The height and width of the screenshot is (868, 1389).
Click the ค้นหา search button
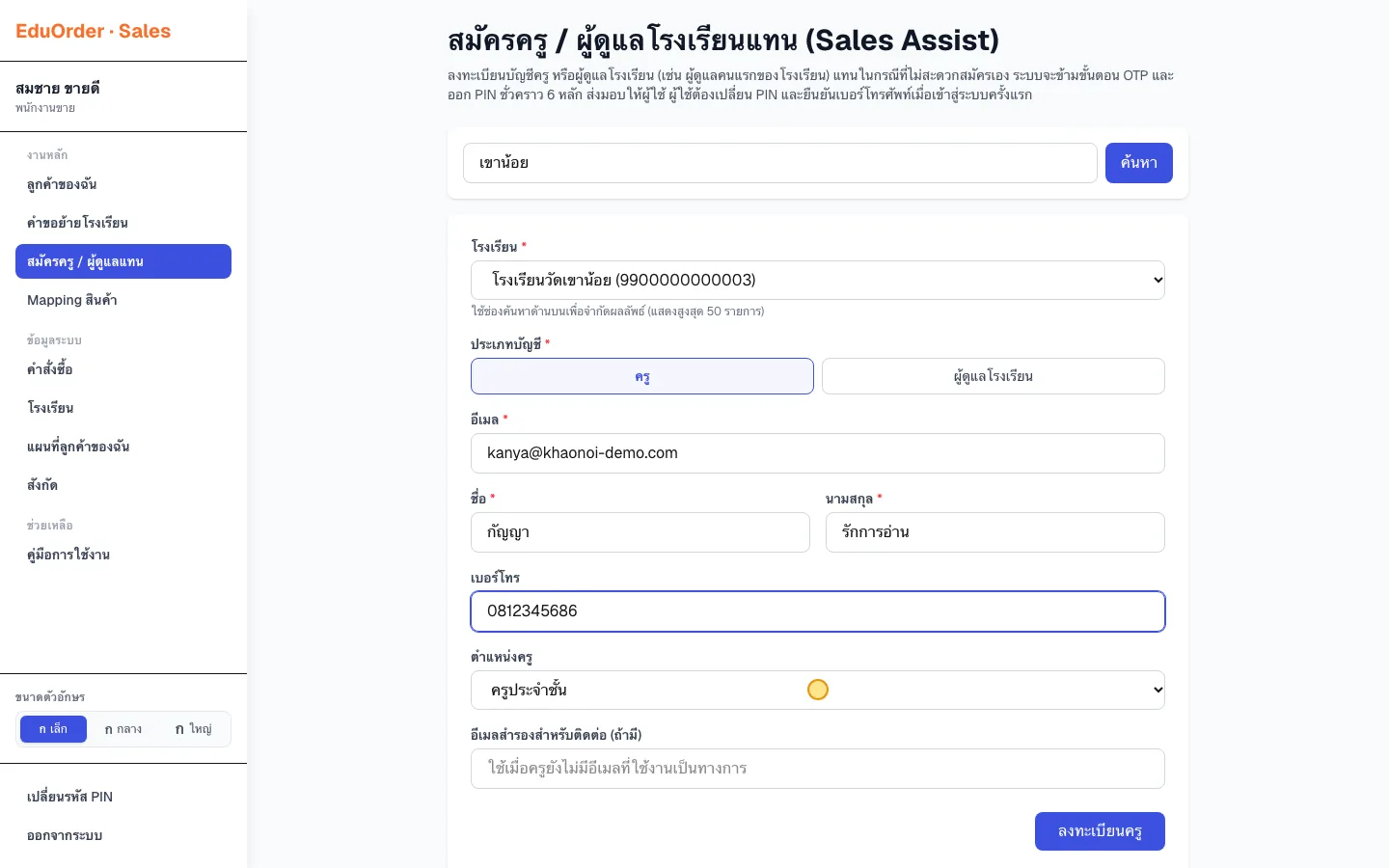[x=1139, y=163]
